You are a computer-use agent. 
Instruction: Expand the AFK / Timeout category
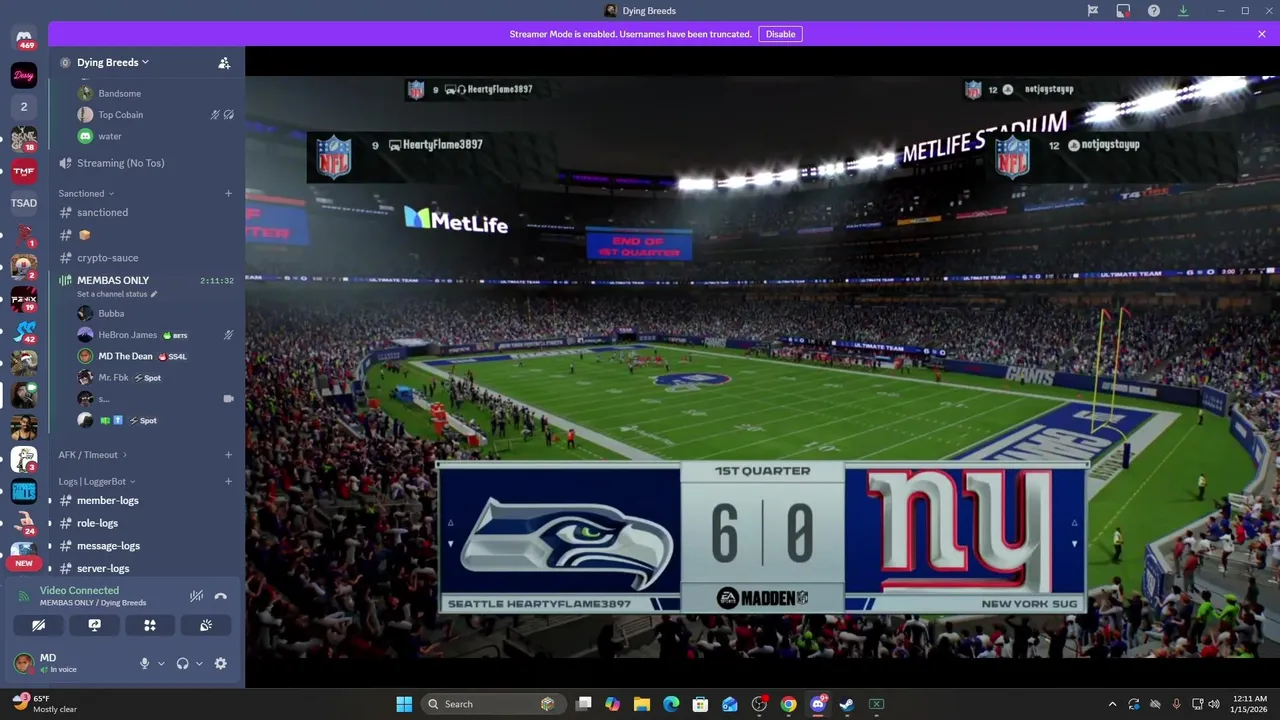point(92,455)
